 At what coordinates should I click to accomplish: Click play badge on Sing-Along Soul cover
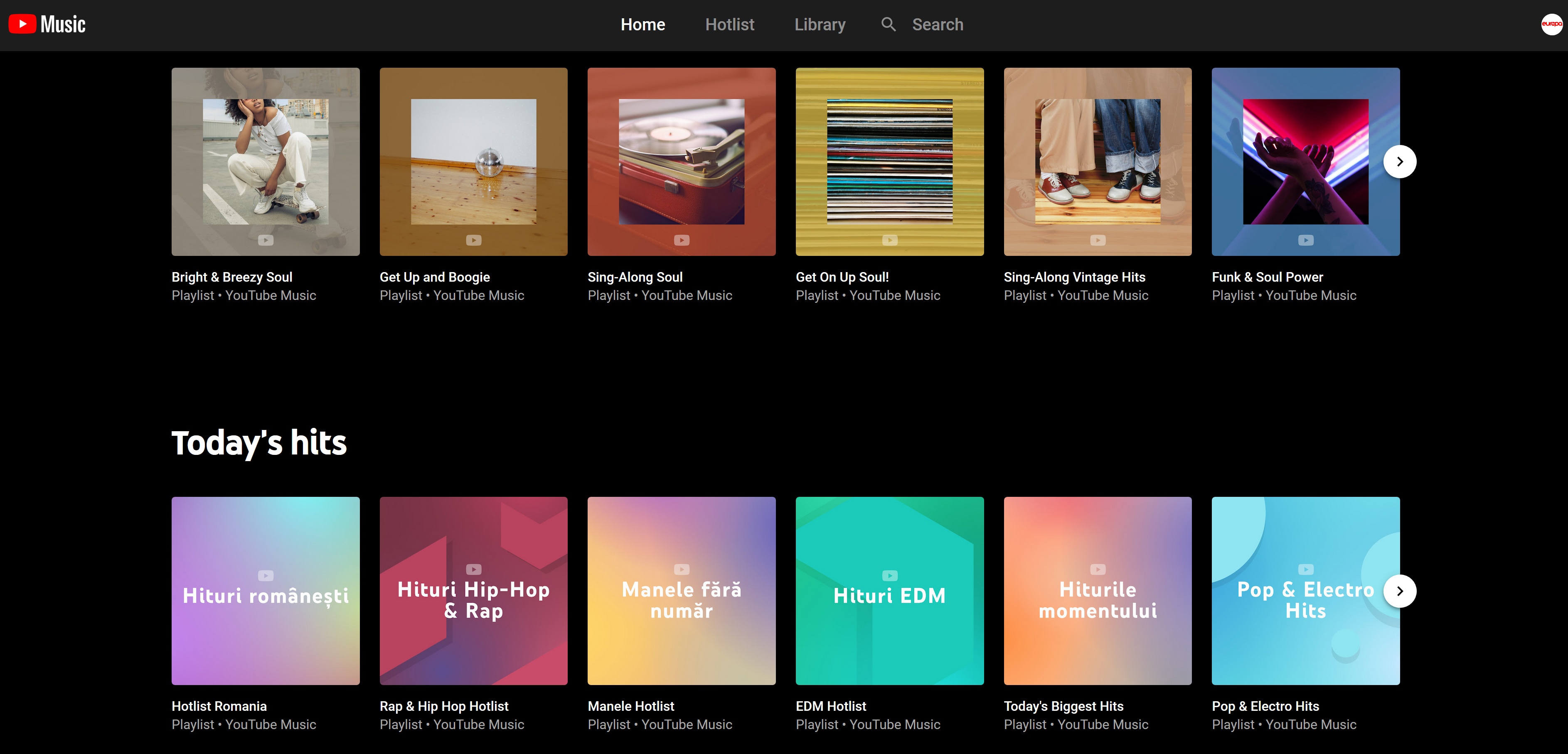(681, 241)
